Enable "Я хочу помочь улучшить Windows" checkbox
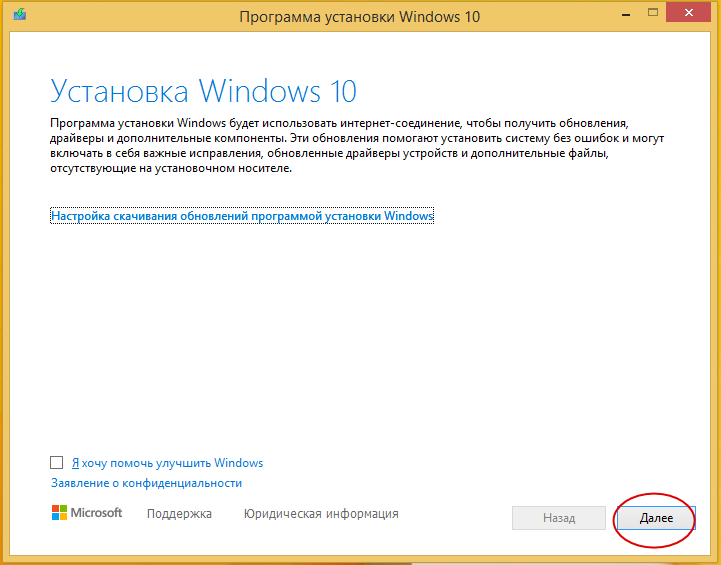 tap(57, 462)
